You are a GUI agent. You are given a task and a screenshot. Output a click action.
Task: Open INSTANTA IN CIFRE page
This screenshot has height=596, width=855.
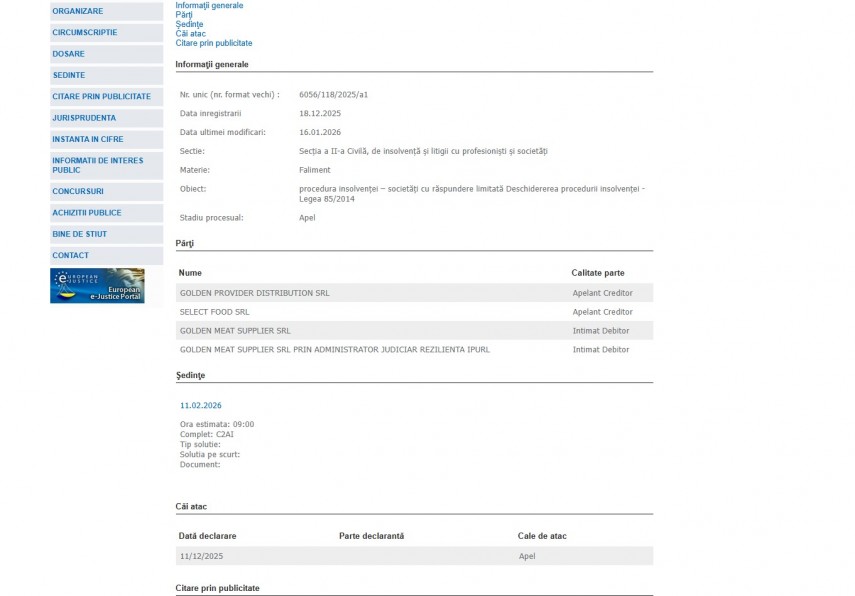click(x=88, y=139)
